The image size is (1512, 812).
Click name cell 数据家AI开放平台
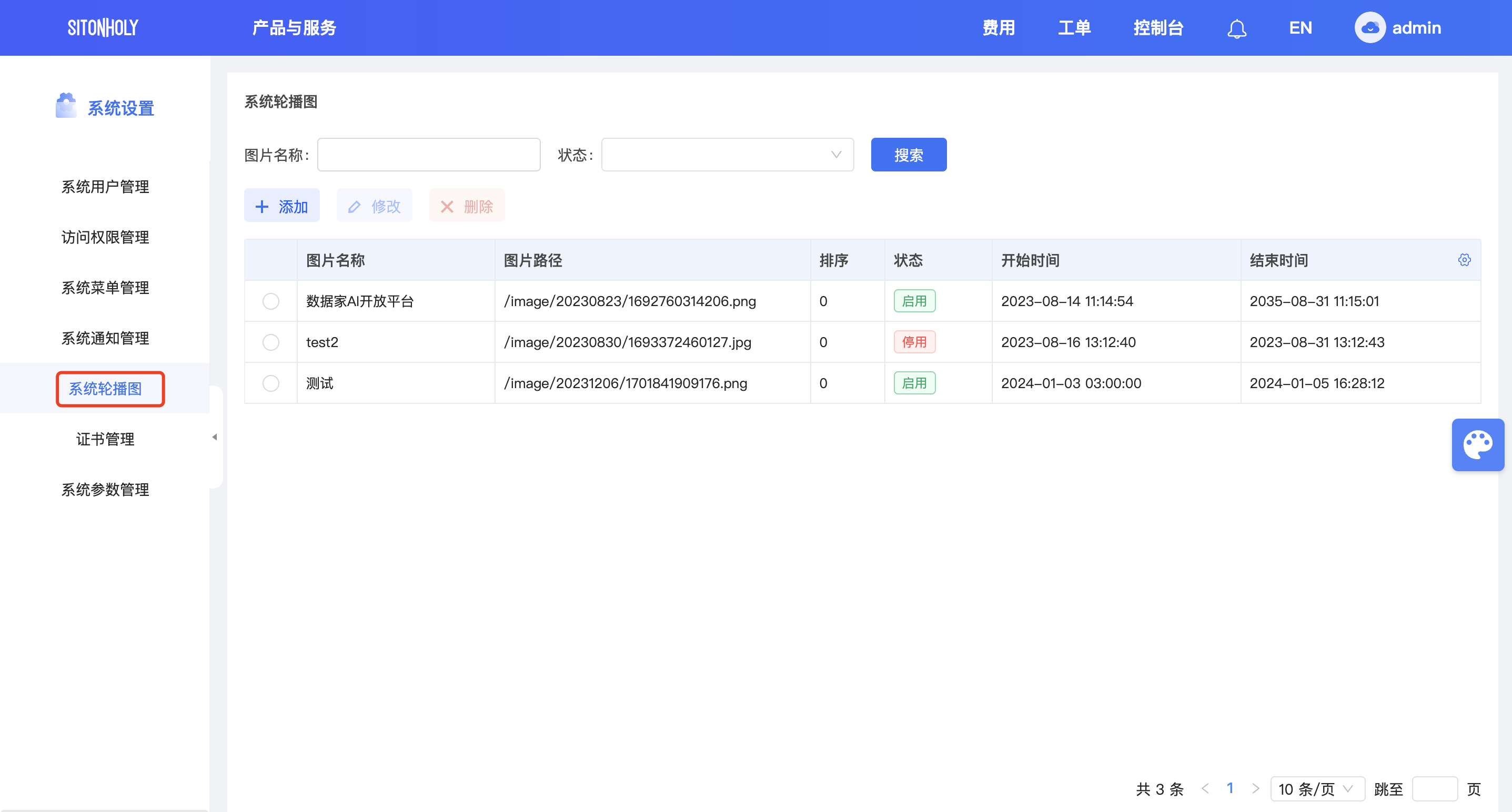click(x=360, y=301)
